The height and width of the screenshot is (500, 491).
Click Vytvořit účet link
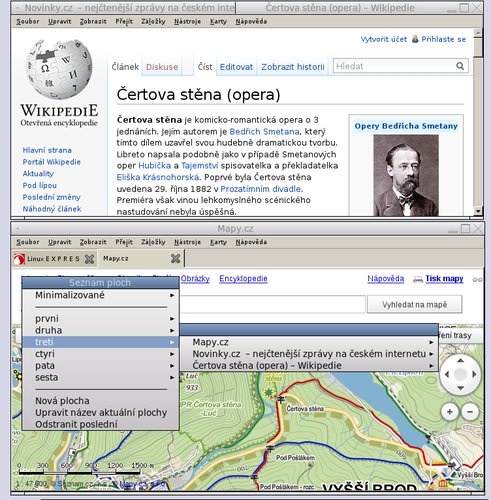click(x=384, y=39)
